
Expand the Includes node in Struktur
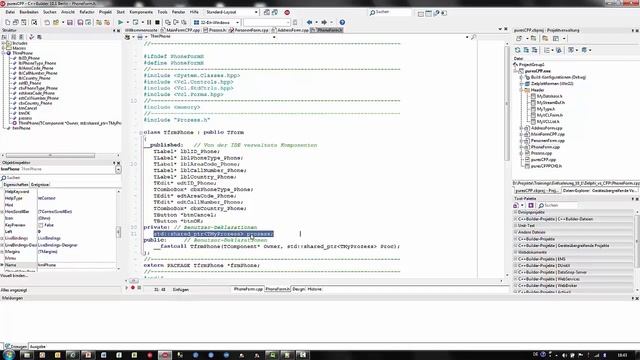pos(3,43)
